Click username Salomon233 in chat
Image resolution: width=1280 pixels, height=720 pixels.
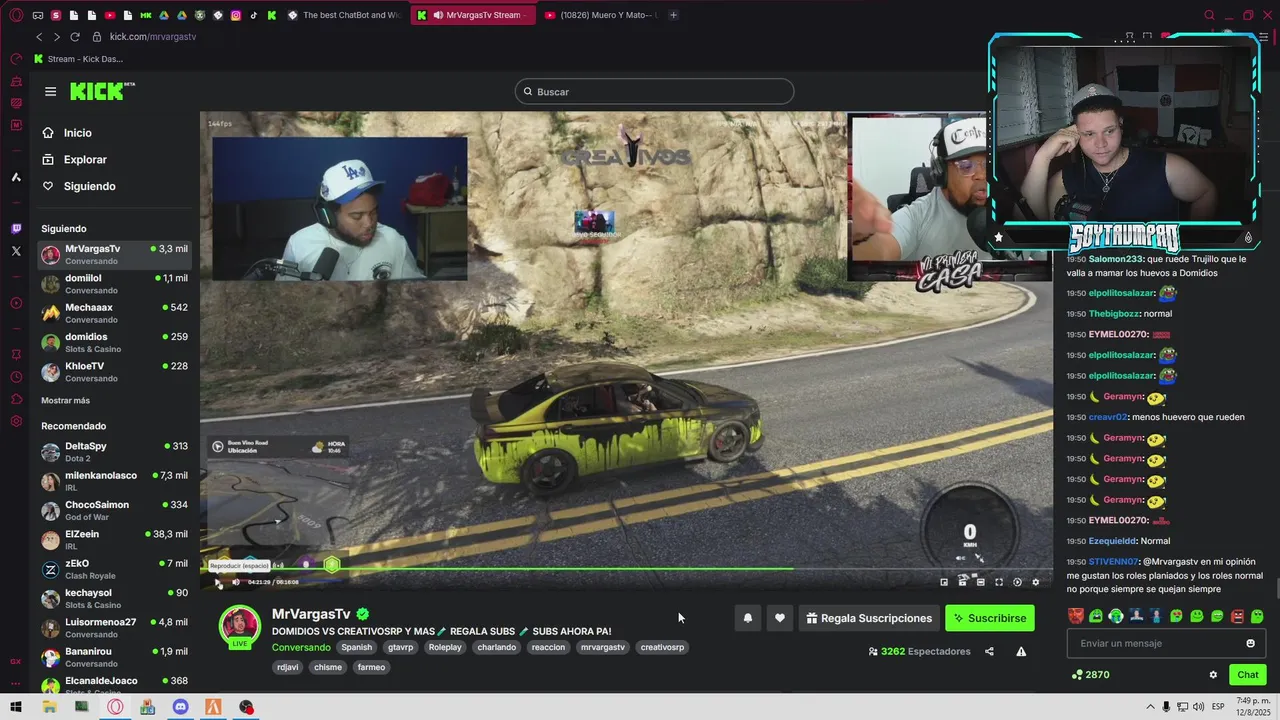[1115, 259]
